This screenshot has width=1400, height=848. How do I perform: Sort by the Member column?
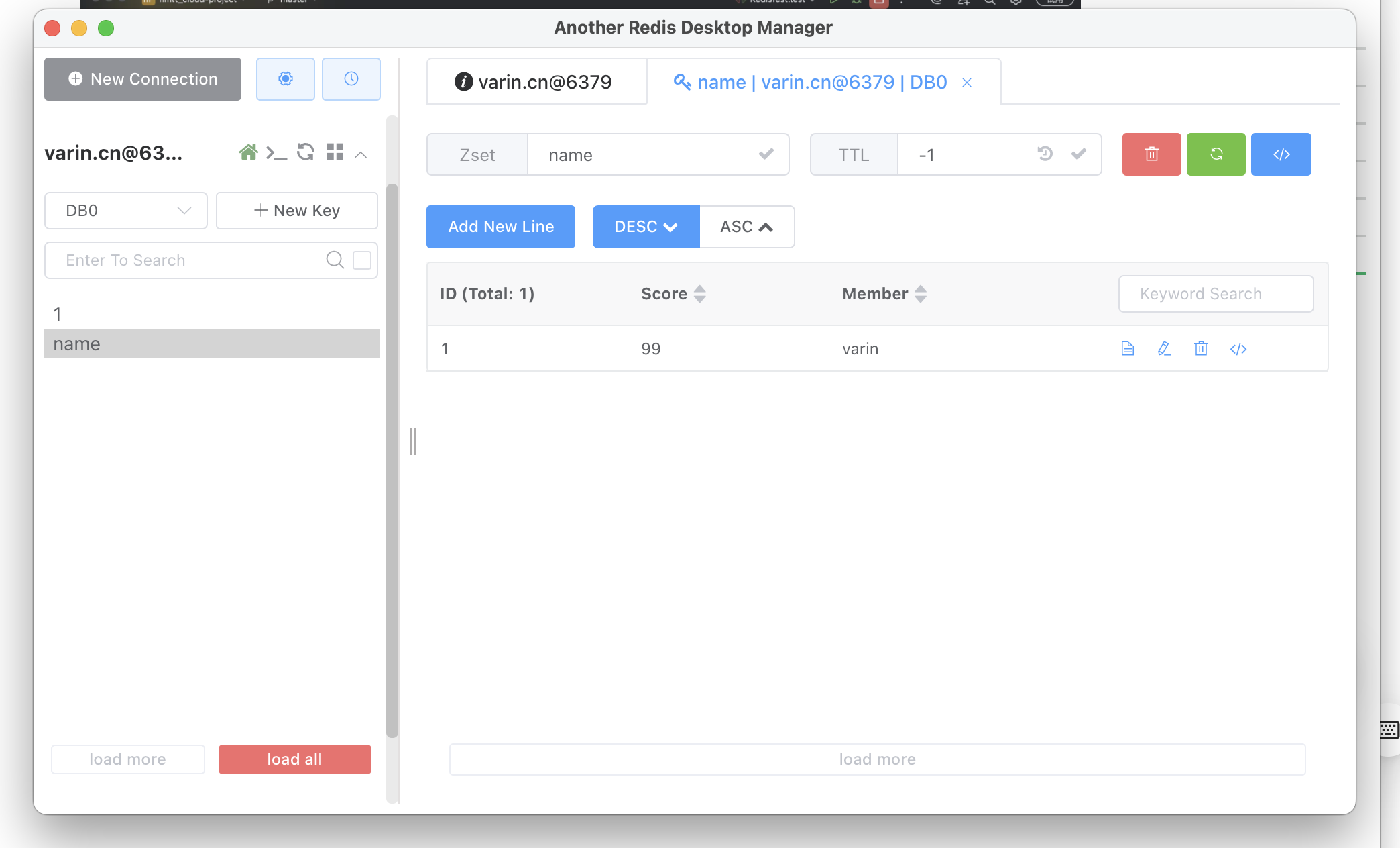click(921, 294)
